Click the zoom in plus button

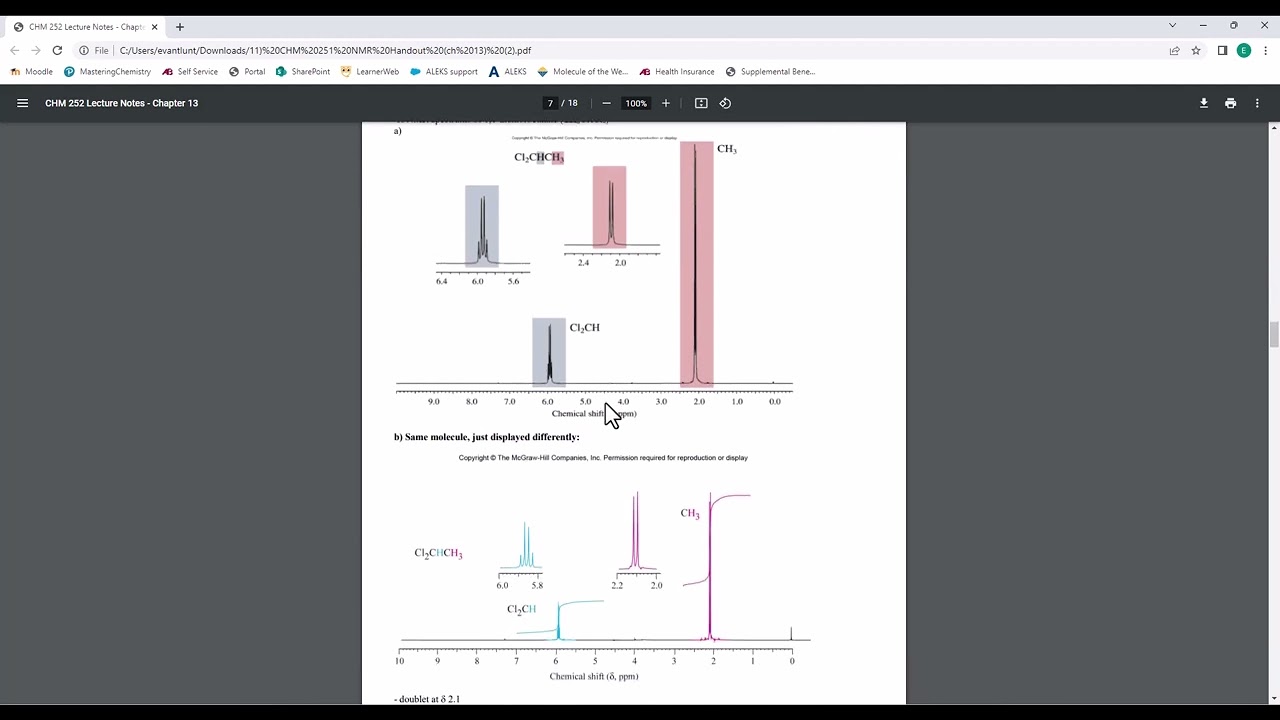(x=666, y=103)
